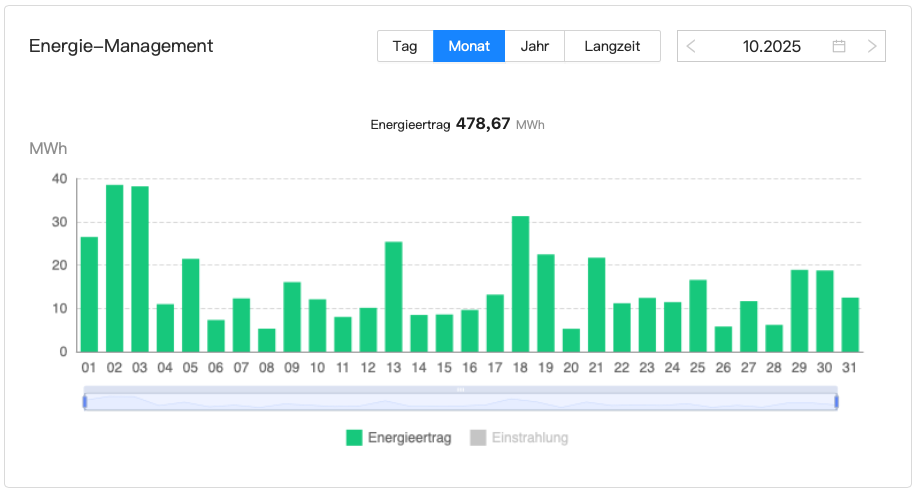Select the Monat tab
915x493 pixels.
469,46
